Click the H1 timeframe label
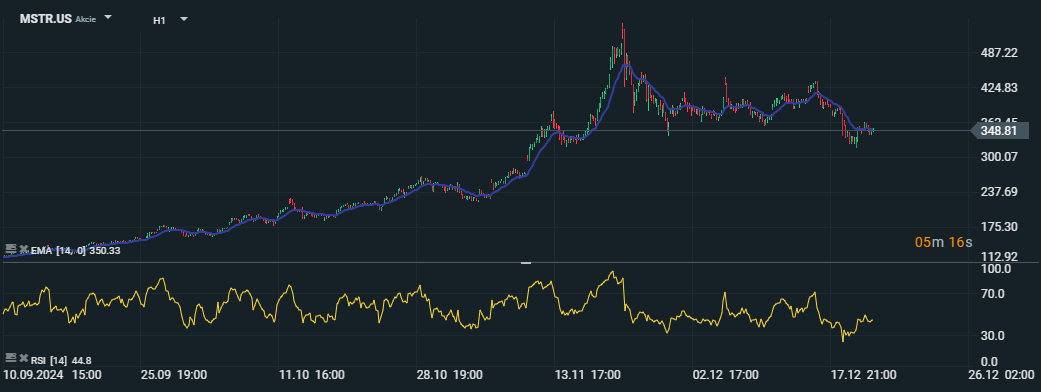The height and width of the screenshot is (392, 1041). (x=159, y=20)
